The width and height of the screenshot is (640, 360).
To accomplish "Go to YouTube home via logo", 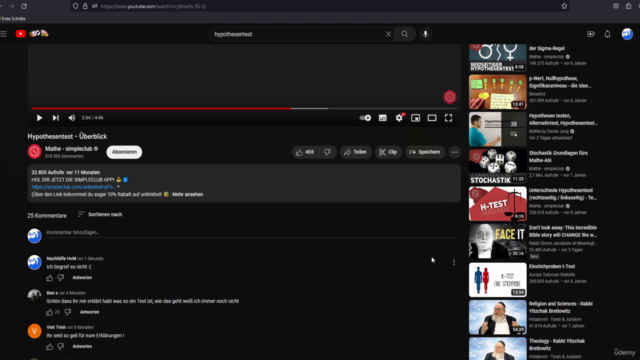I will click(x=32, y=34).
